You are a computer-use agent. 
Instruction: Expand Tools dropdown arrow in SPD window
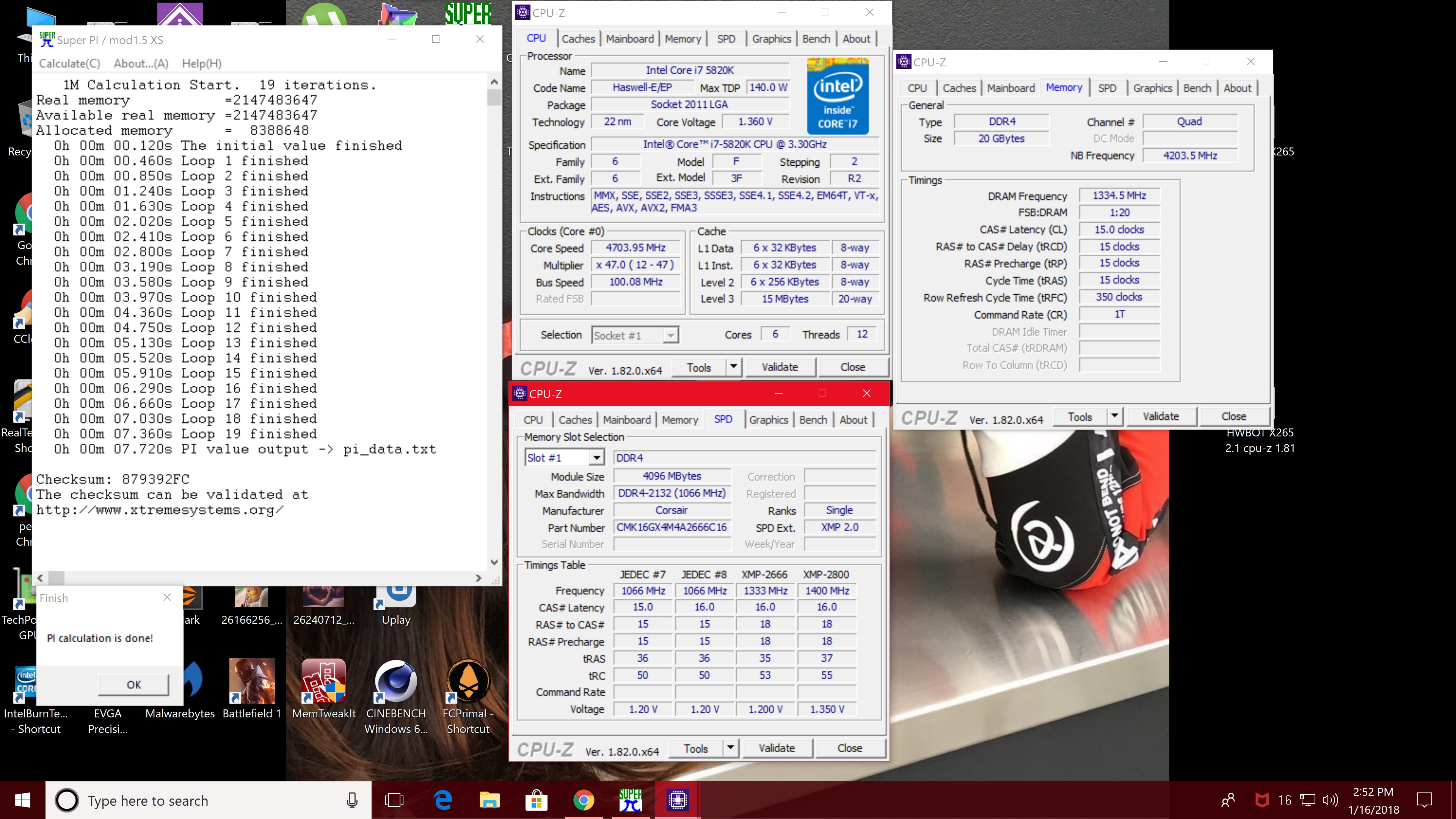pos(730,748)
